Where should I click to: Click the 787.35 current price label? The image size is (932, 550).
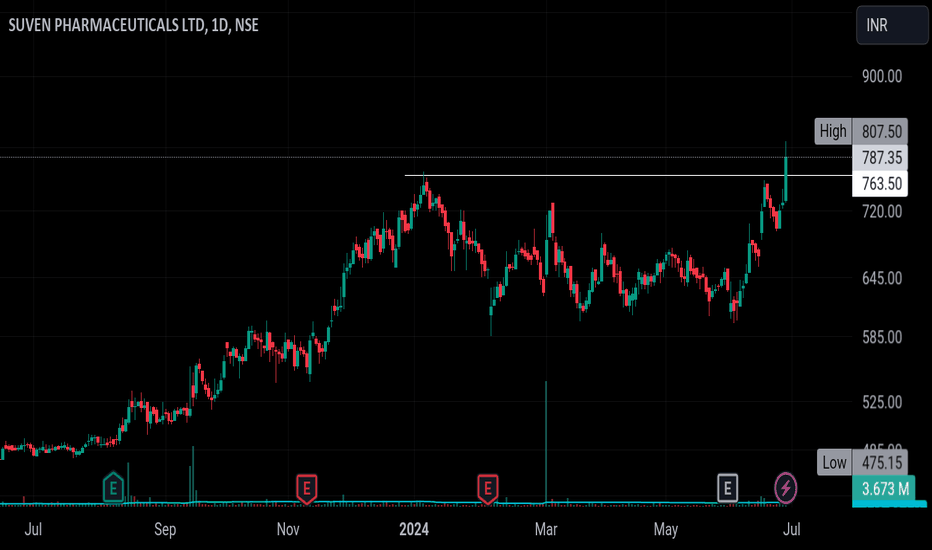[881, 158]
